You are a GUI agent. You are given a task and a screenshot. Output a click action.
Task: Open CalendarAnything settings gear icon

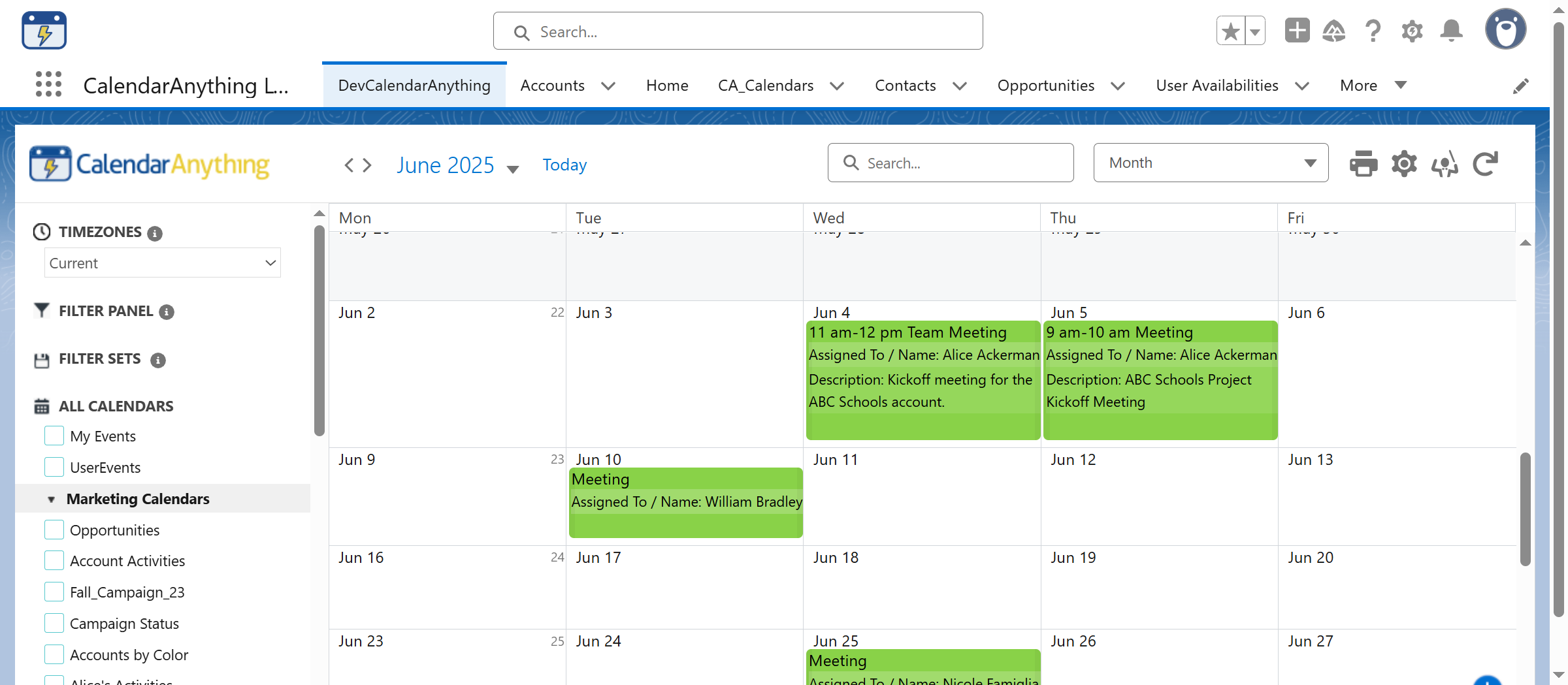tap(1403, 163)
